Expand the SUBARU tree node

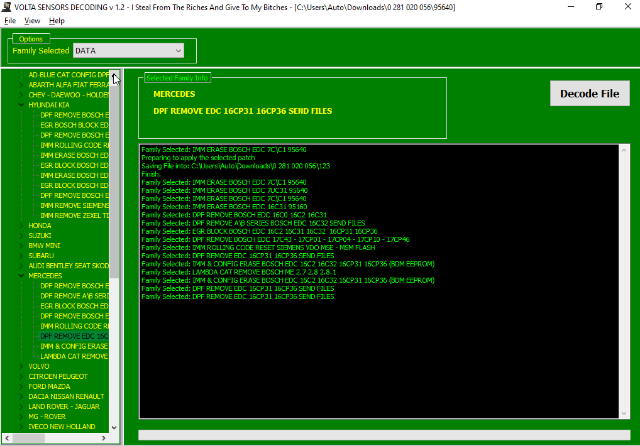(x=21, y=256)
